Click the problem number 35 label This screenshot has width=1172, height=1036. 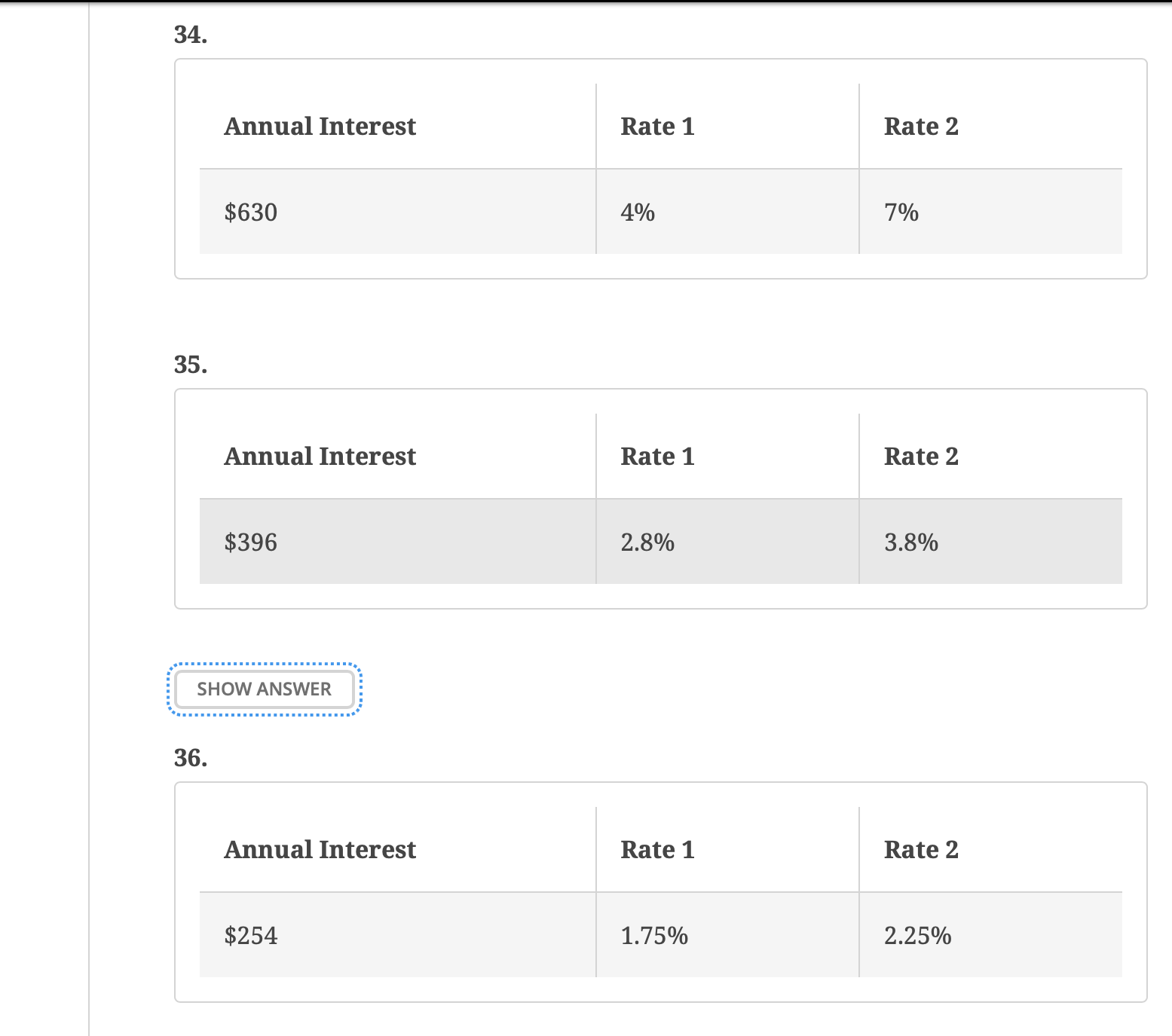(191, 365)
